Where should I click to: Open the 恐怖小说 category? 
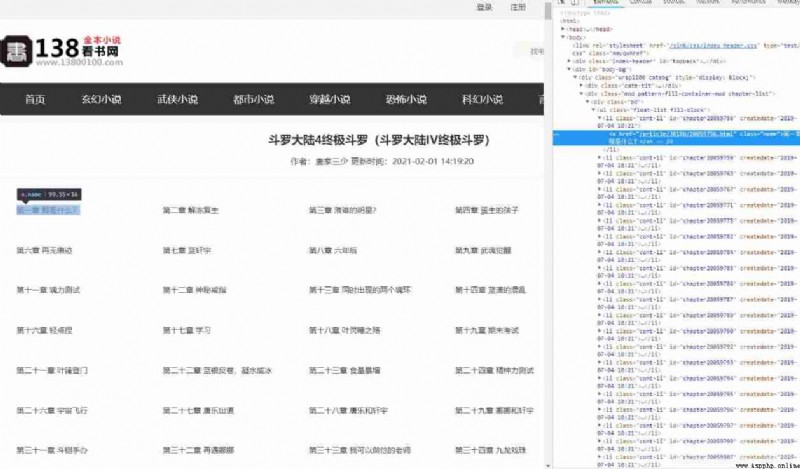(x=406, y=99)
